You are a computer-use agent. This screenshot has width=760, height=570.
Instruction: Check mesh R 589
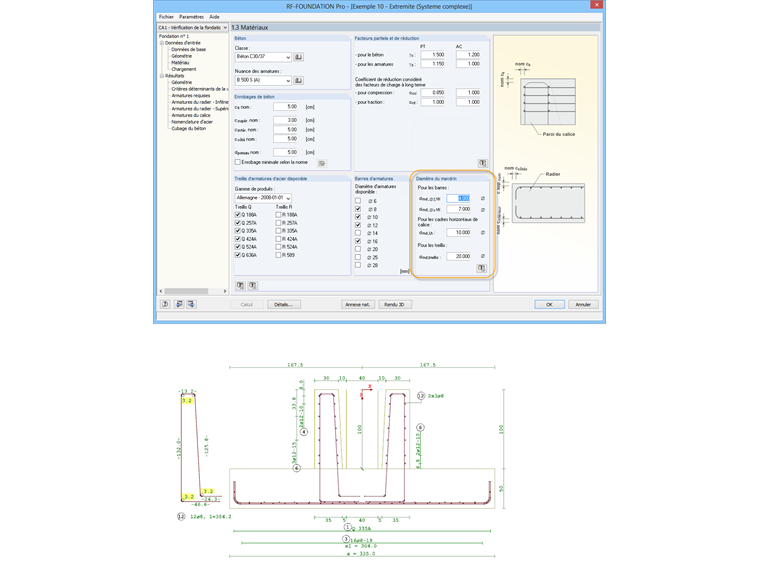click(x=278, y=255)
